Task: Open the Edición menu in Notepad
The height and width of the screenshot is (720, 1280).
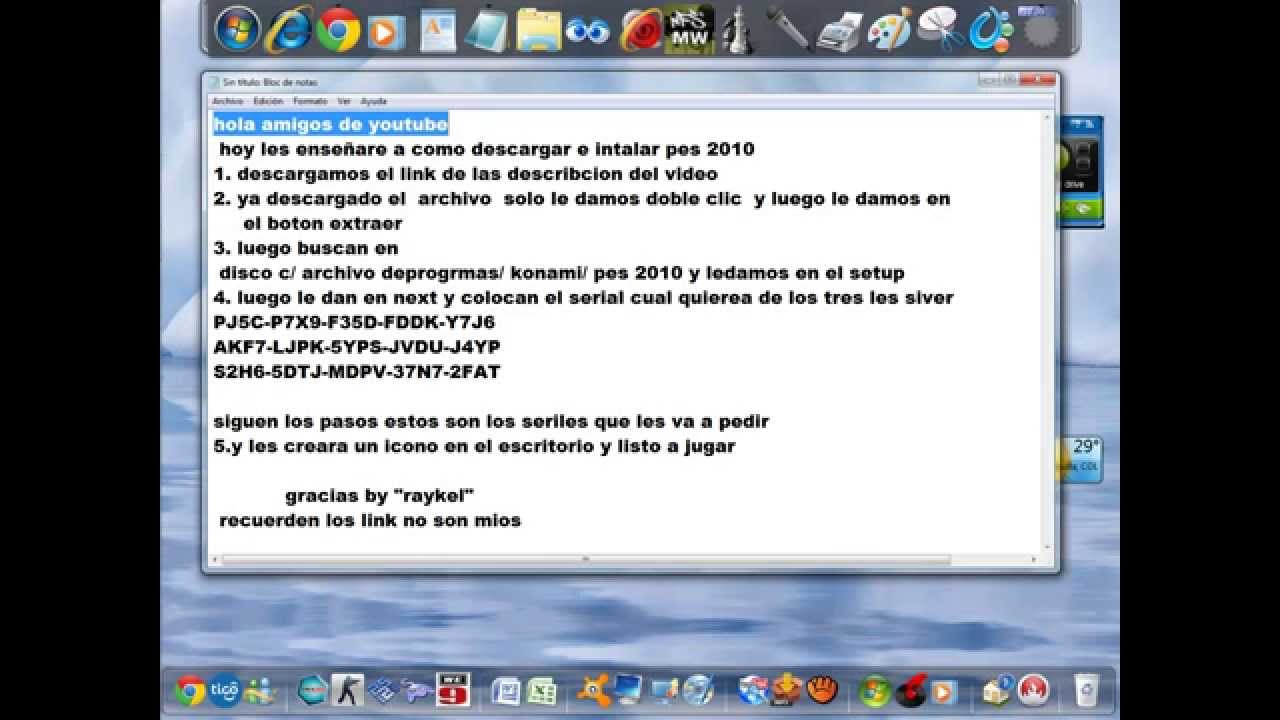Action: click(268, 101)
